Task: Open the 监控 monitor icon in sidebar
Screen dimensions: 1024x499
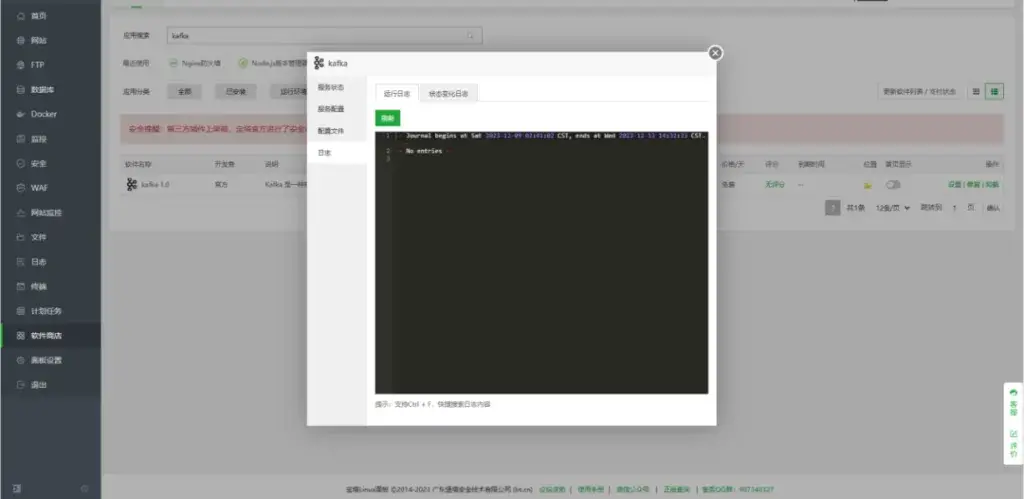Action: [x=20, y=139]
